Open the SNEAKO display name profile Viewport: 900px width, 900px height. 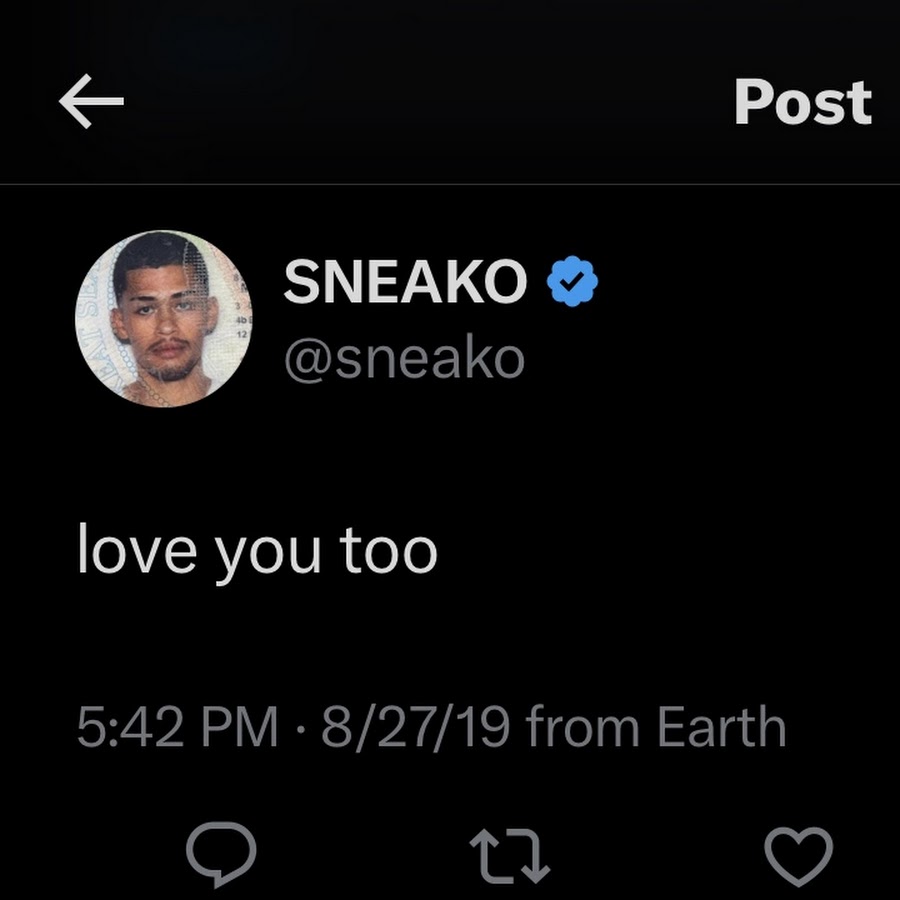point(405,281)
